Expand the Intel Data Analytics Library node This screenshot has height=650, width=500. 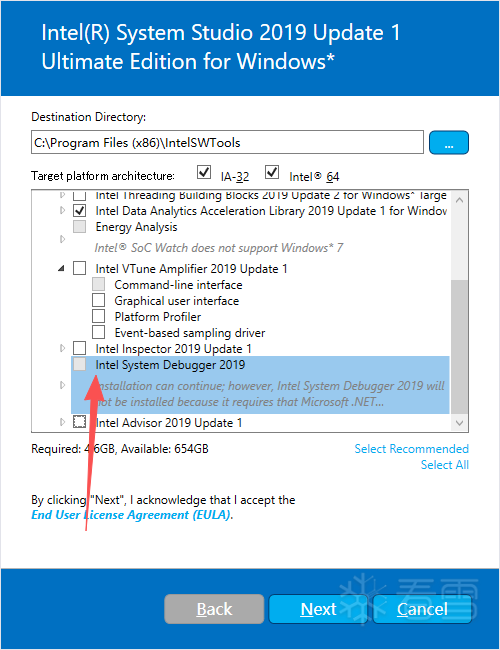[x=63, y=211]
